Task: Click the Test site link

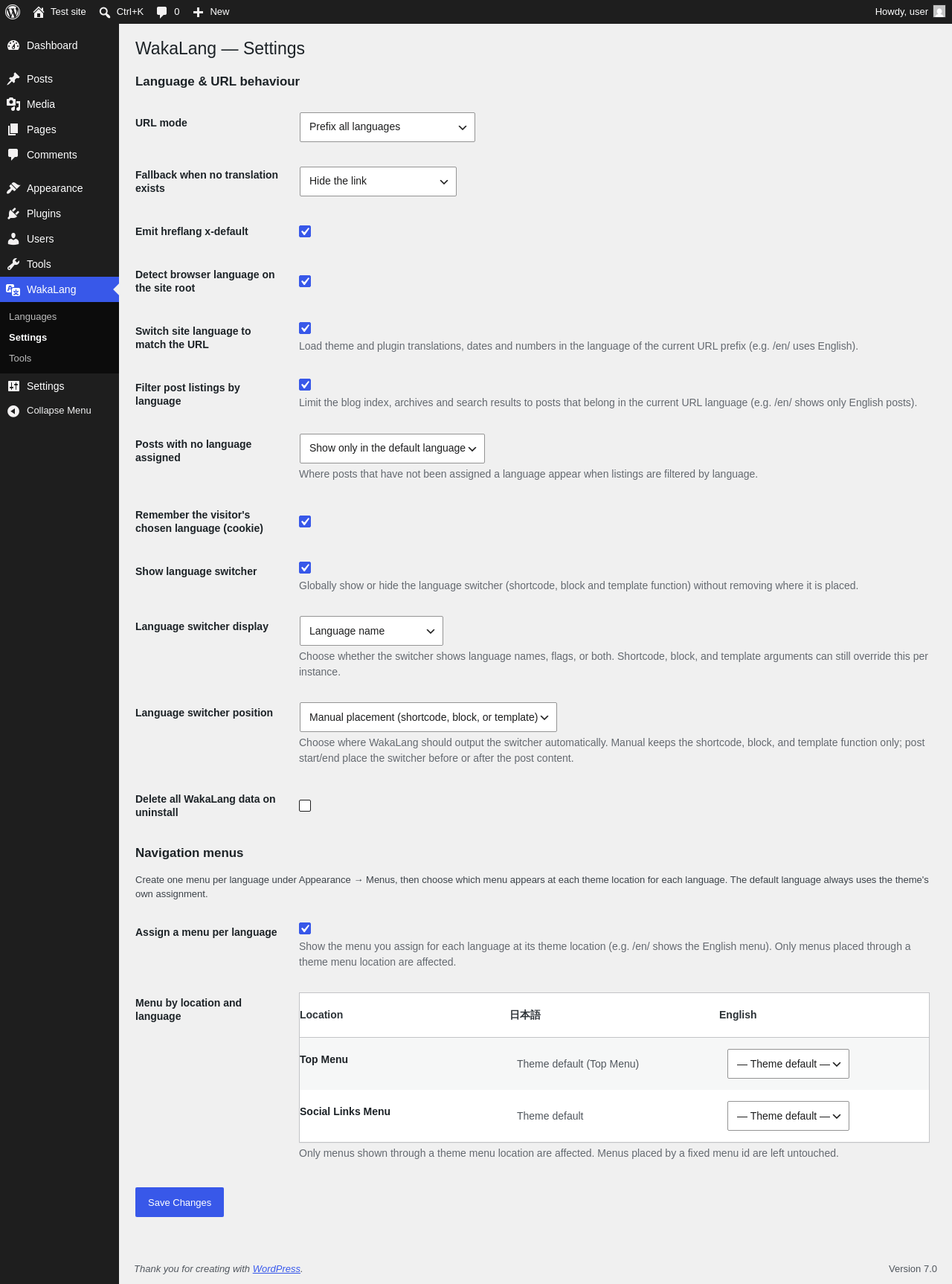Action: pyautogui.click(x=59, y=12)
